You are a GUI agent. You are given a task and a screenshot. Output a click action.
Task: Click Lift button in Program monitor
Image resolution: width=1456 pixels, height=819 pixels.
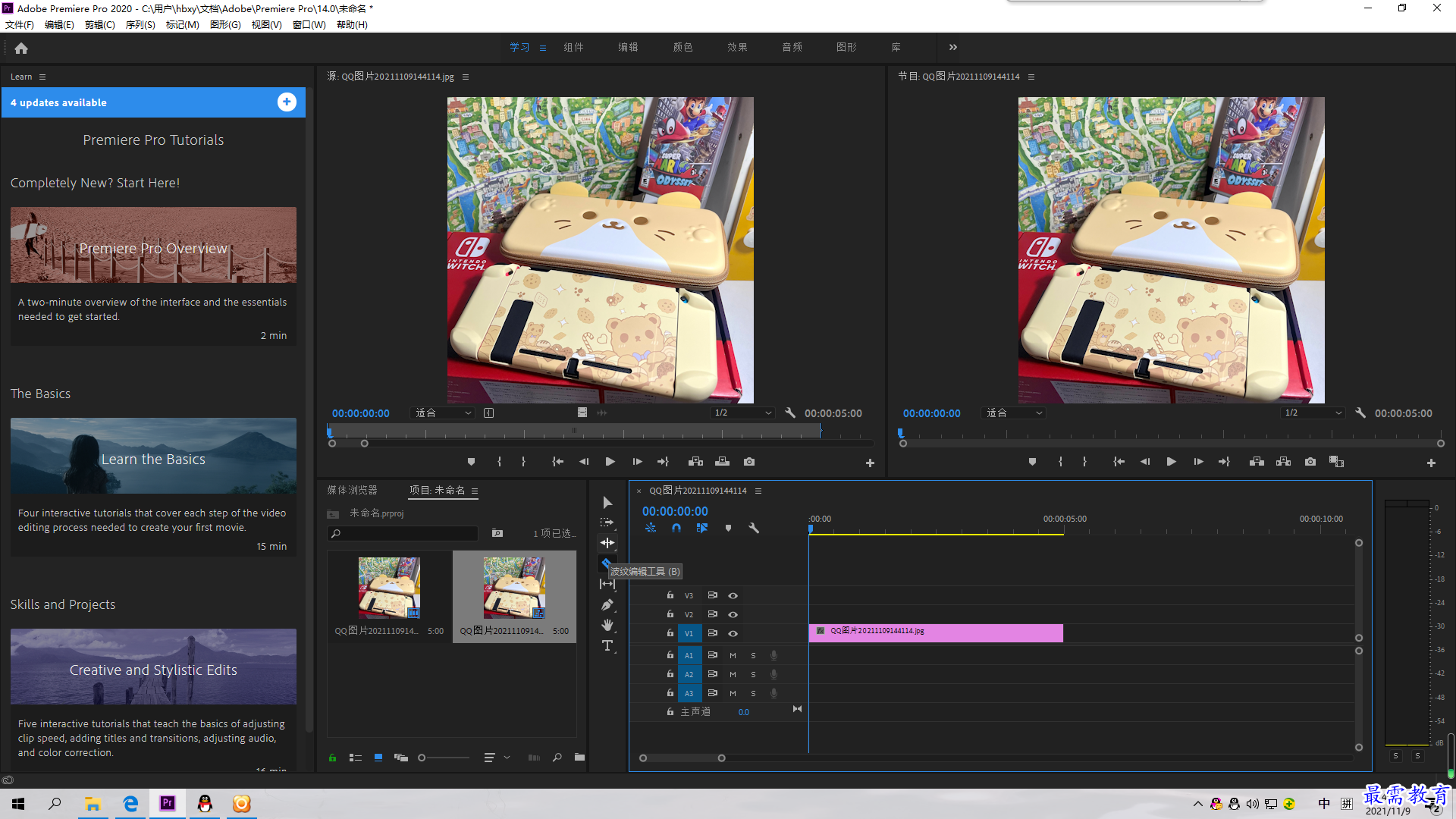[x=1257, y=462]
